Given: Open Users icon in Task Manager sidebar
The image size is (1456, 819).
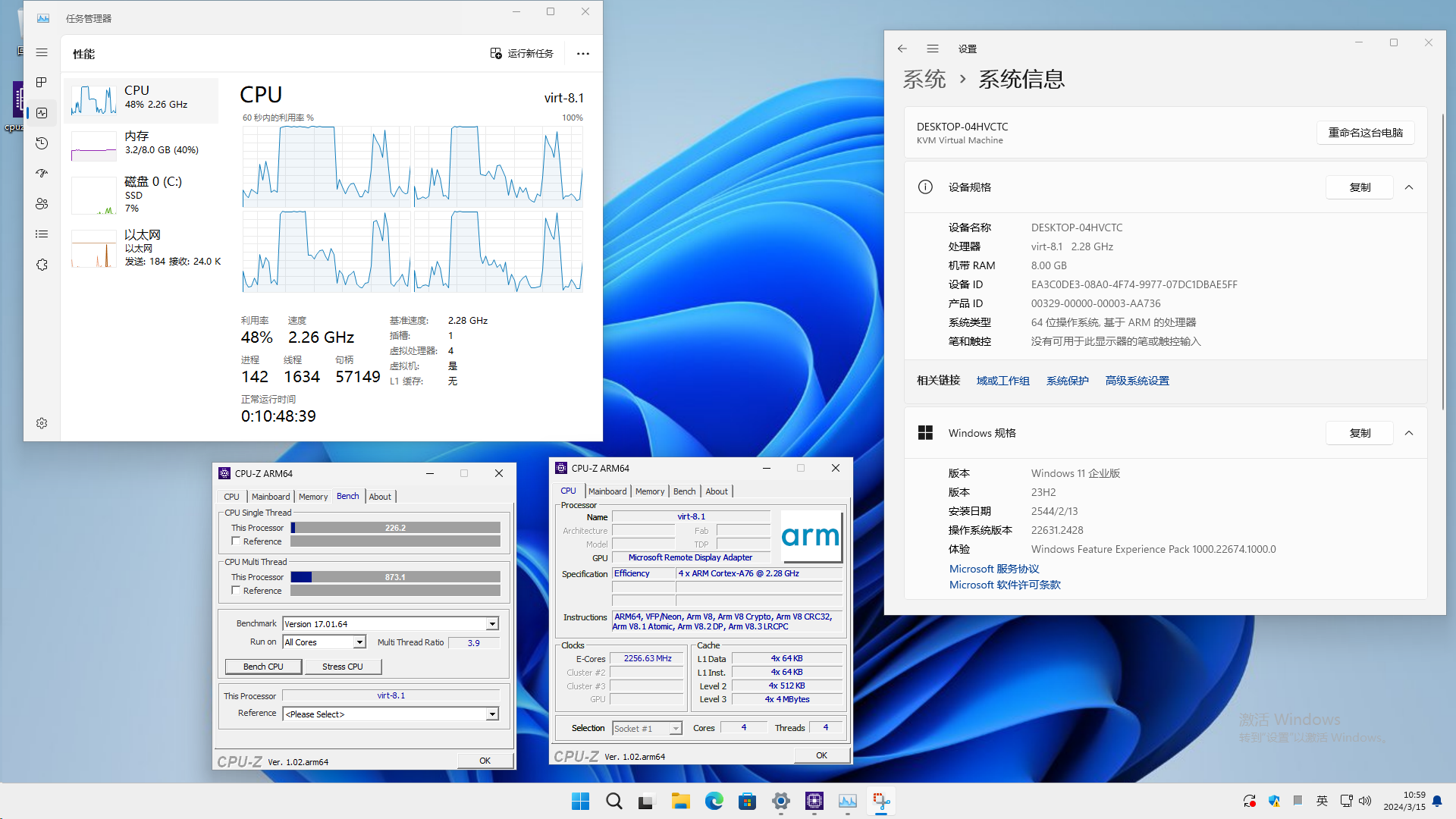Looking at the screenshot, I should click(42, 204).
